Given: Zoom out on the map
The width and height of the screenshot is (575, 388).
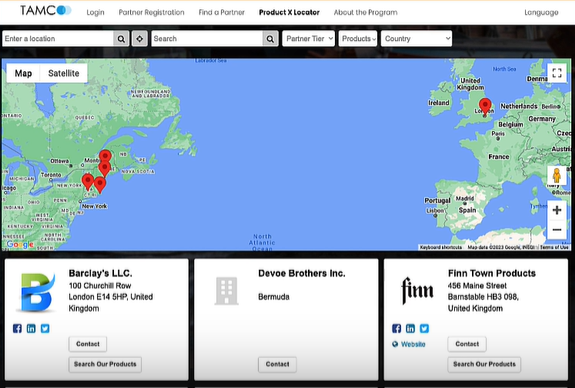Looking at the screenshot, I should [x=557, y=230].
